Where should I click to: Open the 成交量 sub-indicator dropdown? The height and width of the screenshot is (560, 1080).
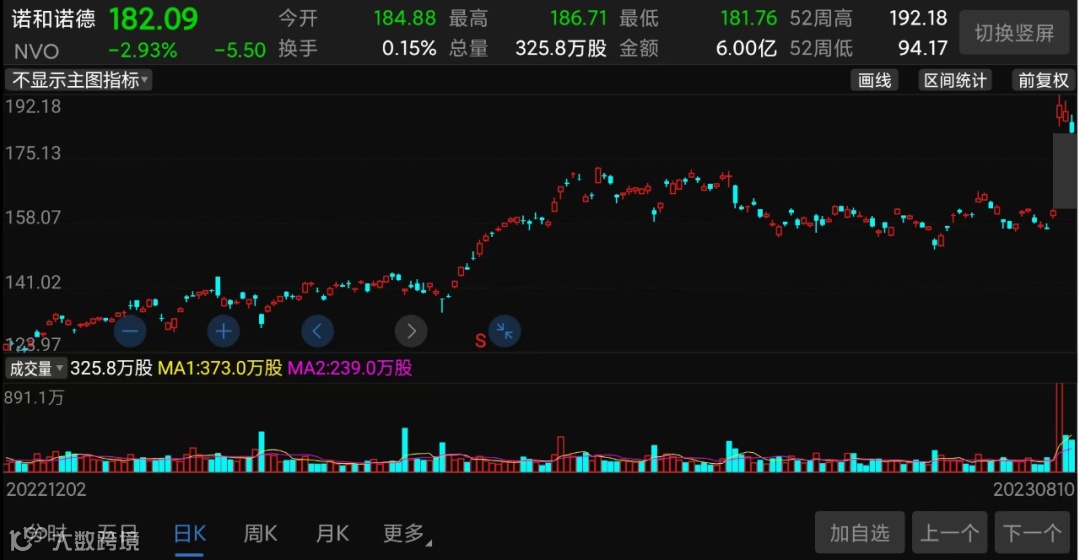[x=36, y=369]
